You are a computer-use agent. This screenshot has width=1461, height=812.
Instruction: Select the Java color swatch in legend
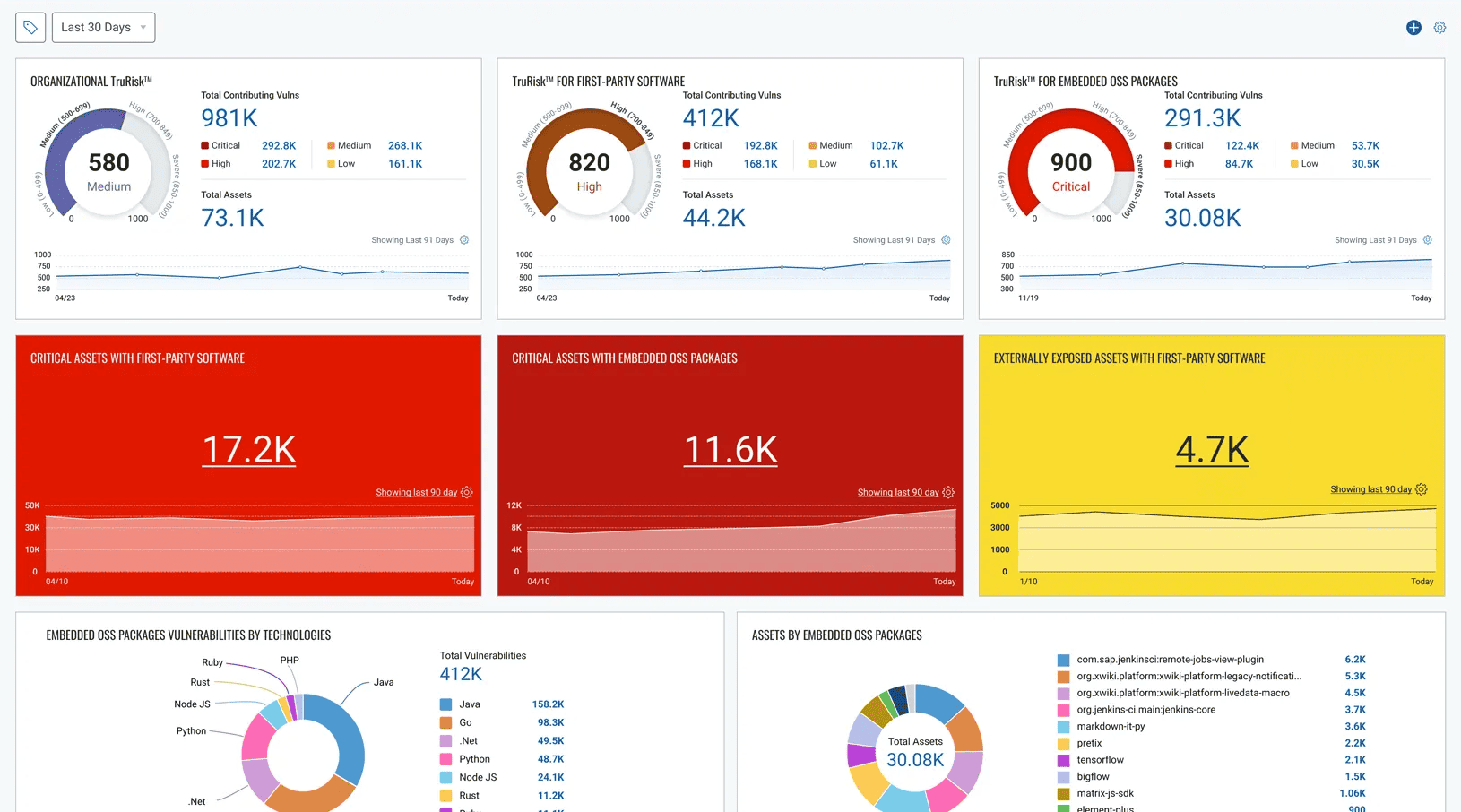click(445, 704)
